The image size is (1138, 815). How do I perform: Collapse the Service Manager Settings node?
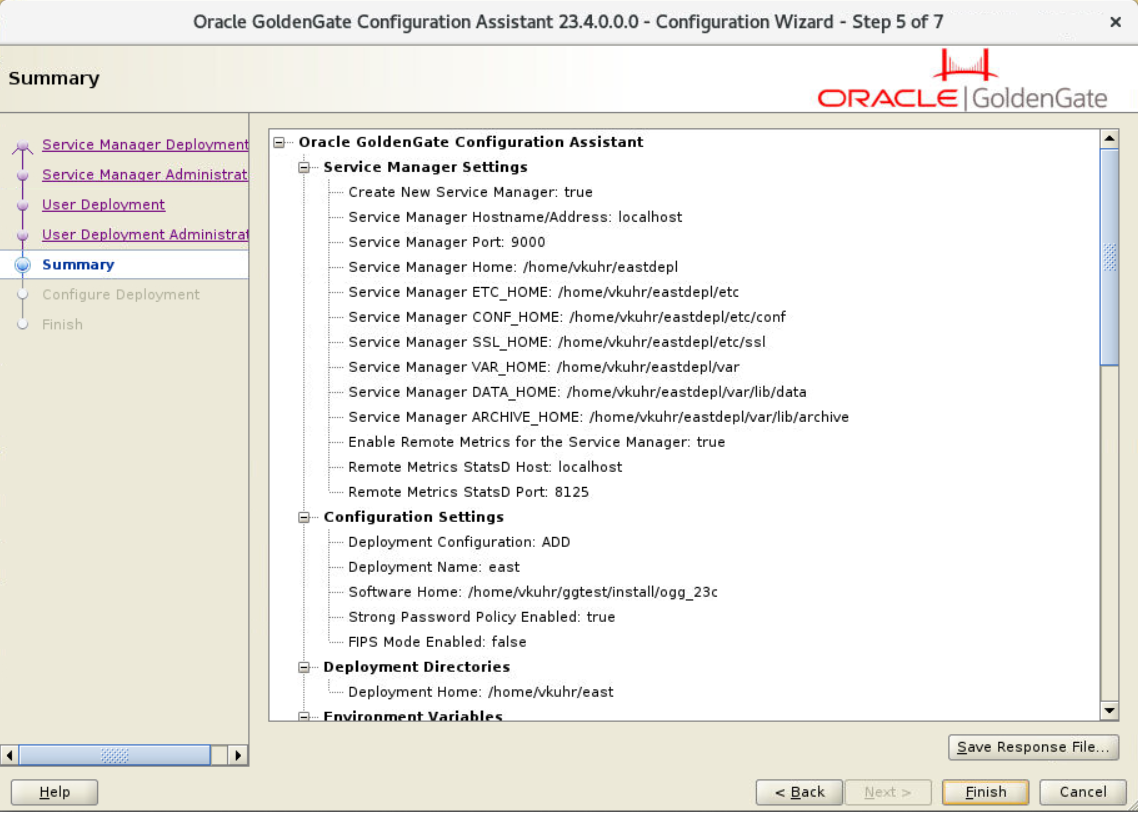[304, 168]
